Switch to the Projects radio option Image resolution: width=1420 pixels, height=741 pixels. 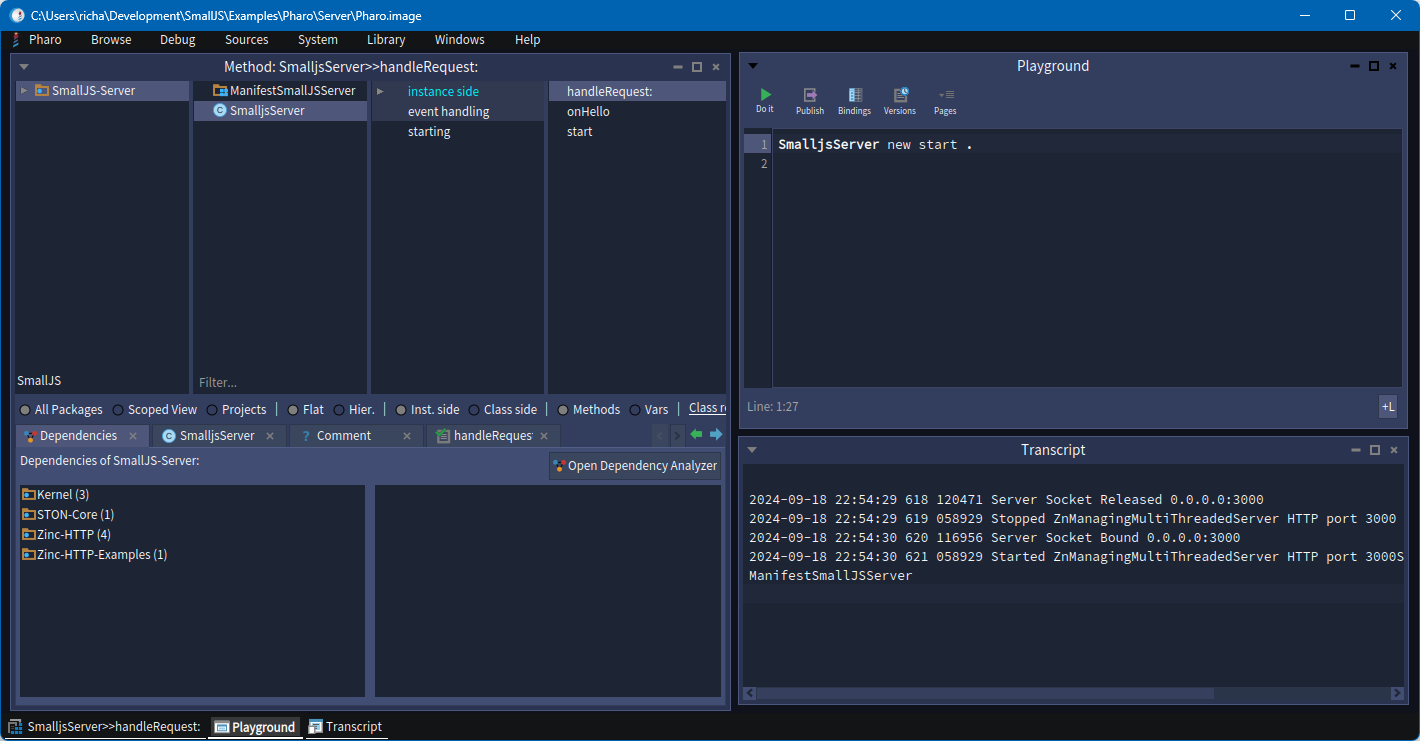tap(213, 410)
